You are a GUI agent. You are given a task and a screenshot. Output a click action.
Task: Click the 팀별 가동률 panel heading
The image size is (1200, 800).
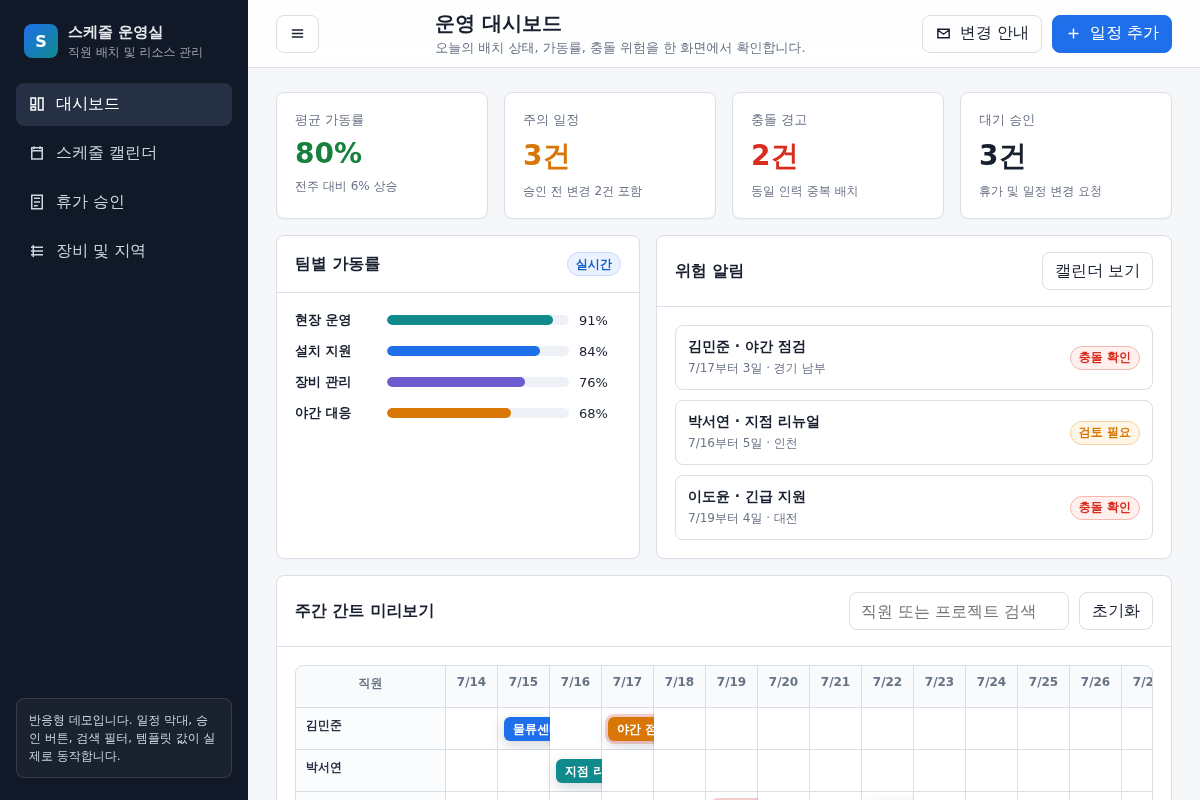pyautogui.click(x=337, y=264)
